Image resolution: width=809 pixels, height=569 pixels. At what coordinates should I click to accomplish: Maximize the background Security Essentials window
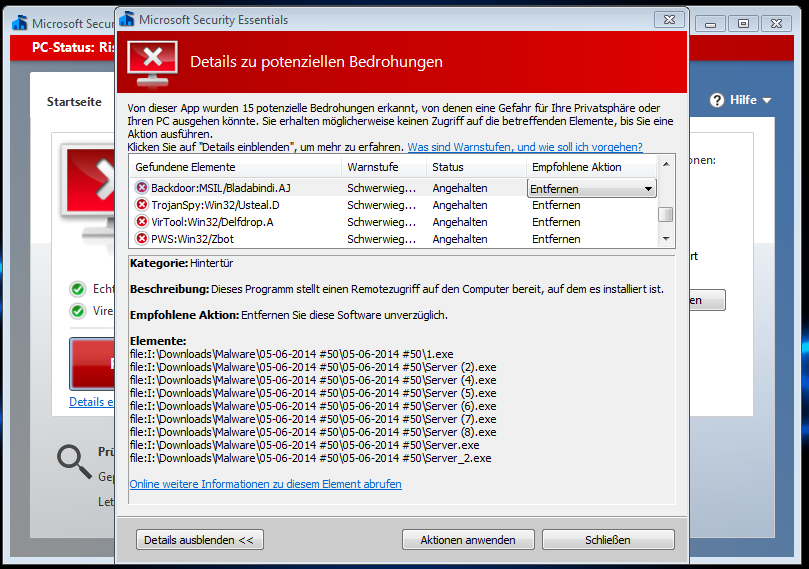pyautogui.click(x=743, y=23)
